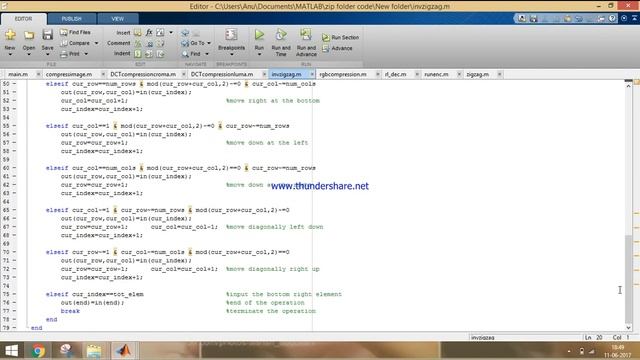Viewport: 640px width, 360px height.
Task: Click the Compare button
Action: coord(76,43)
